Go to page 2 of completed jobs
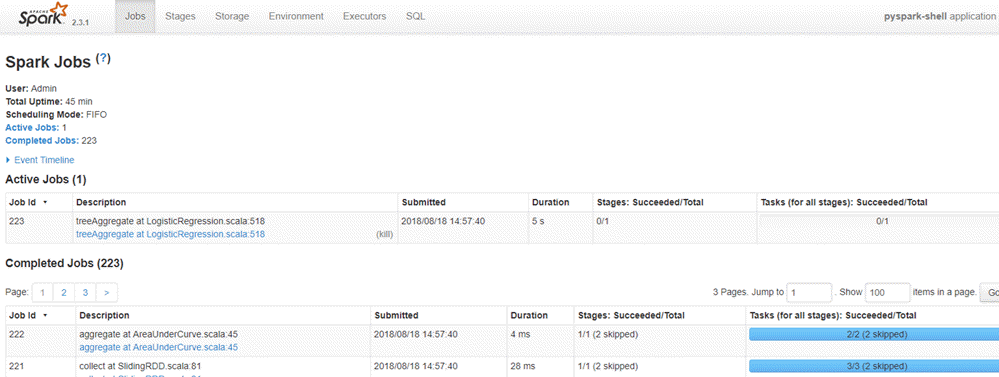Image resolution: width=999 pixels, height=377 pixels. pos(64,292)
